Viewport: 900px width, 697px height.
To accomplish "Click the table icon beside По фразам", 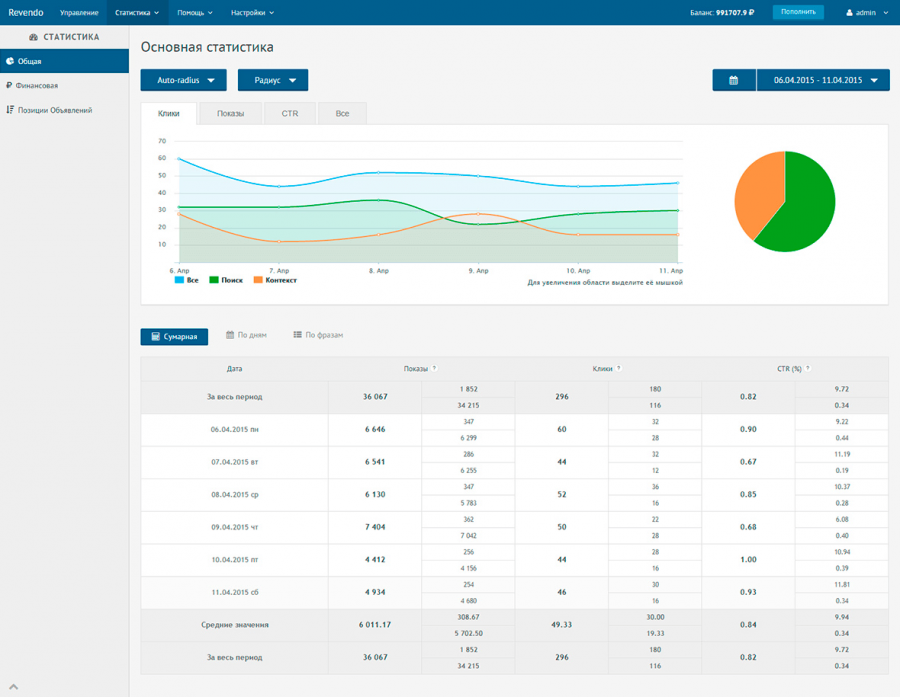I will (297, 335).
